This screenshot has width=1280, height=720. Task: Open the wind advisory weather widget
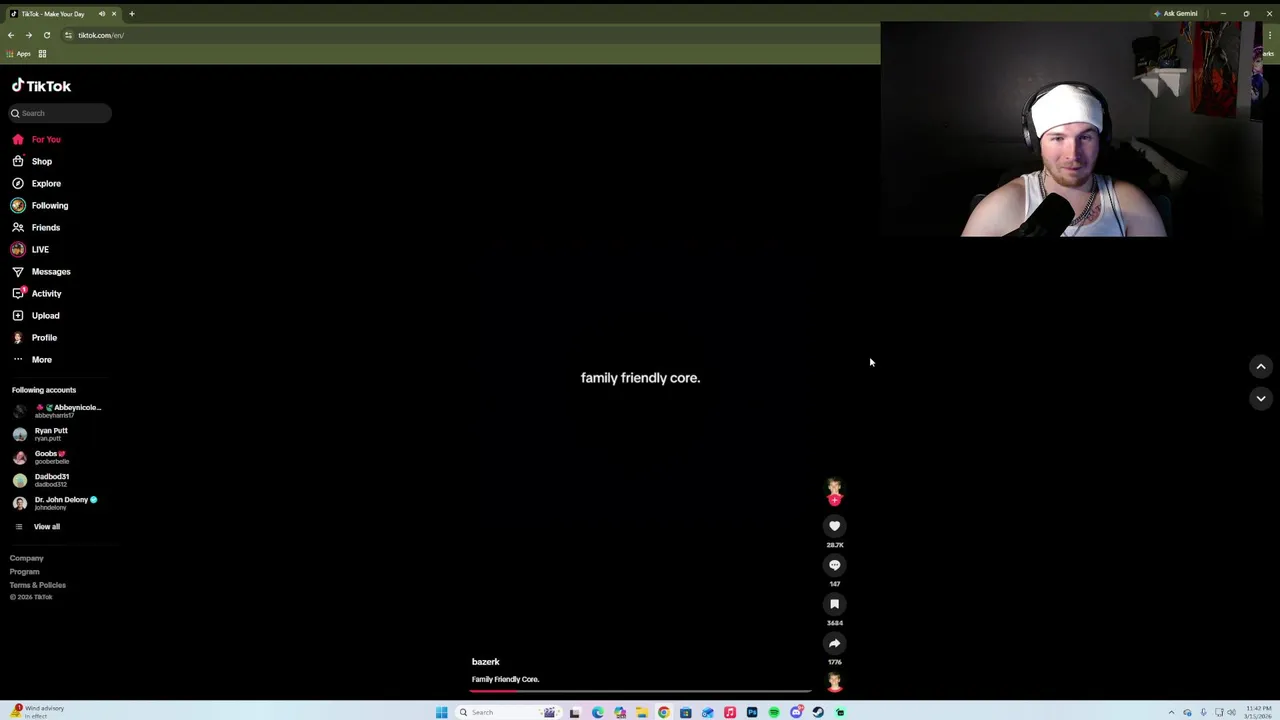click(x=37, y=711)
